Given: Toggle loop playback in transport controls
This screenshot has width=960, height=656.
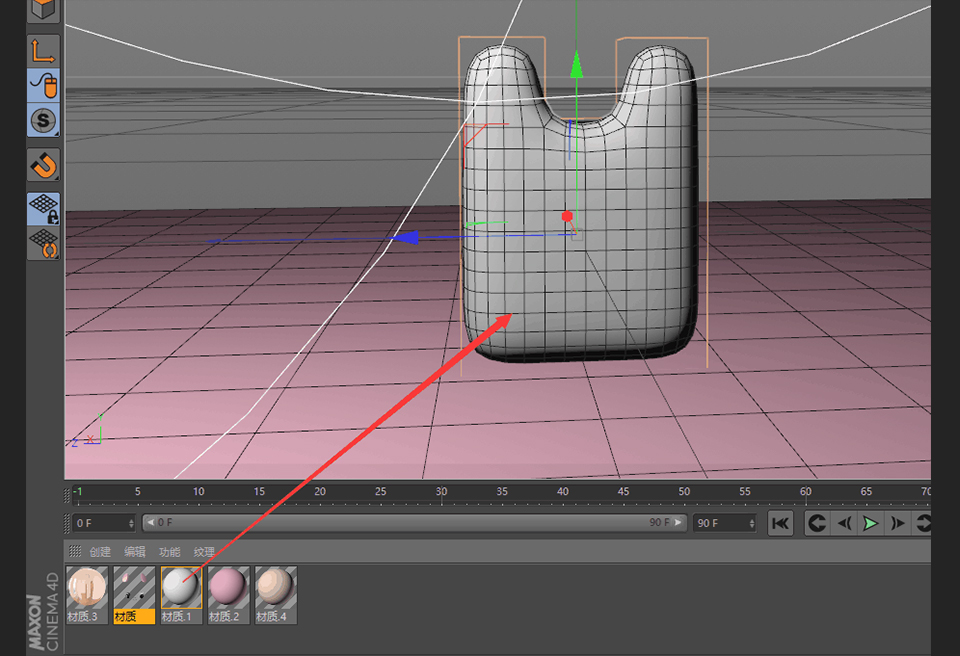Looking at the screenshot, I should coord(816,522).
